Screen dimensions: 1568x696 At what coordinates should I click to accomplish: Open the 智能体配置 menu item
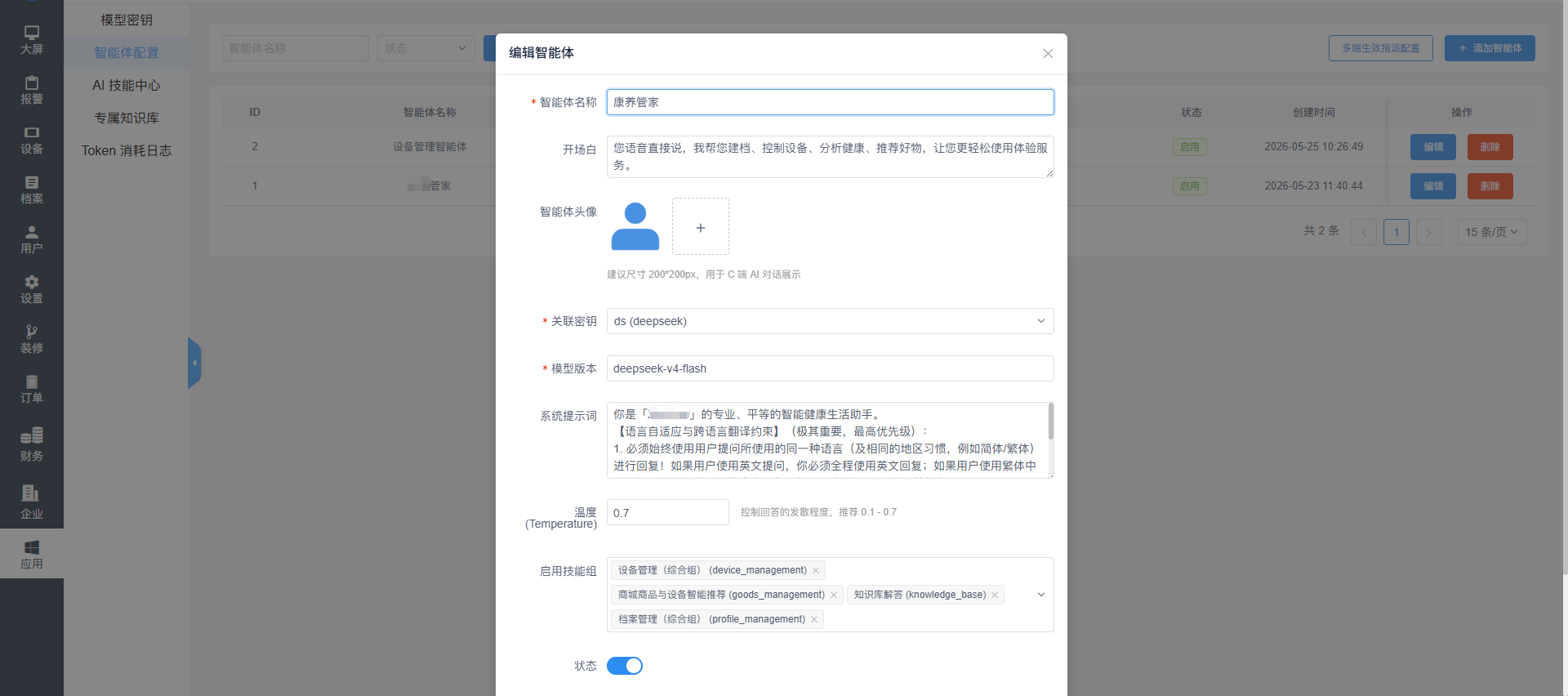pyautogui.click(x=127, y=52)
